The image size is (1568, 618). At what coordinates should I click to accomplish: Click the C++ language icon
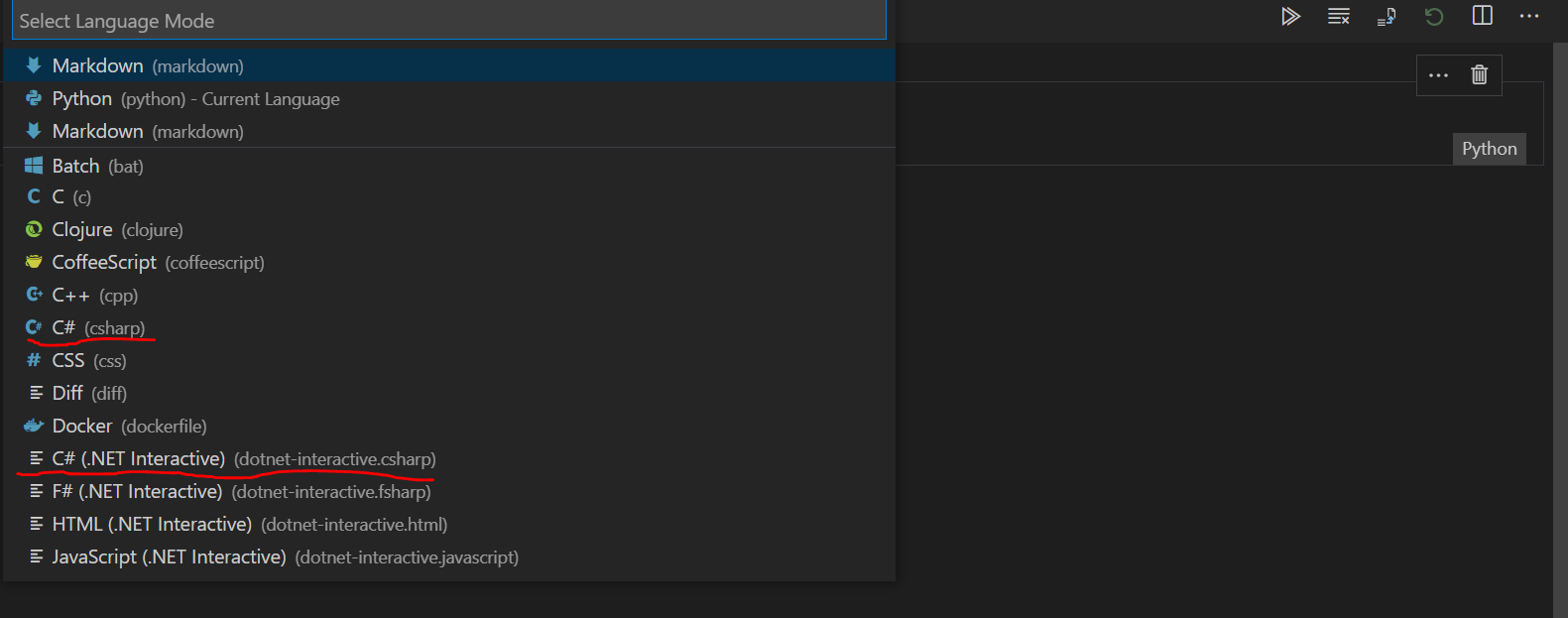pyautogui.click(x=32, y=295)
